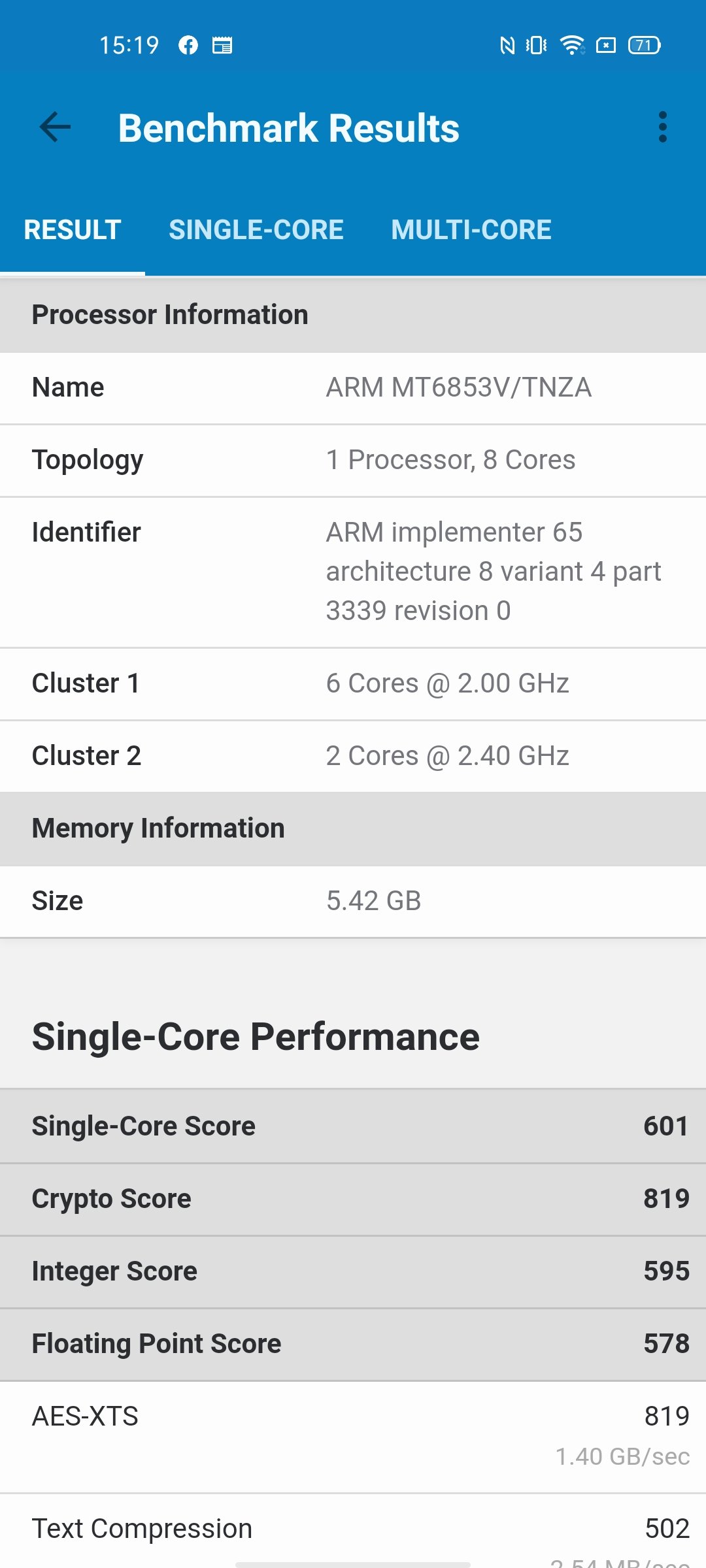The height and width of the screenshot is (1568, 706).
Task: Tap the vibrate mode status icon
Action: (x=536, y=45)
